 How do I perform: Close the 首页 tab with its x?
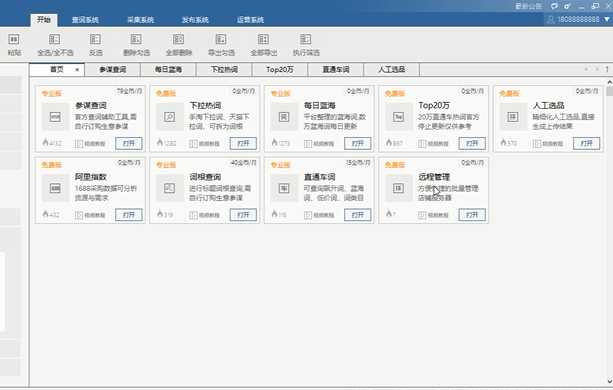(x=77, y=70)
